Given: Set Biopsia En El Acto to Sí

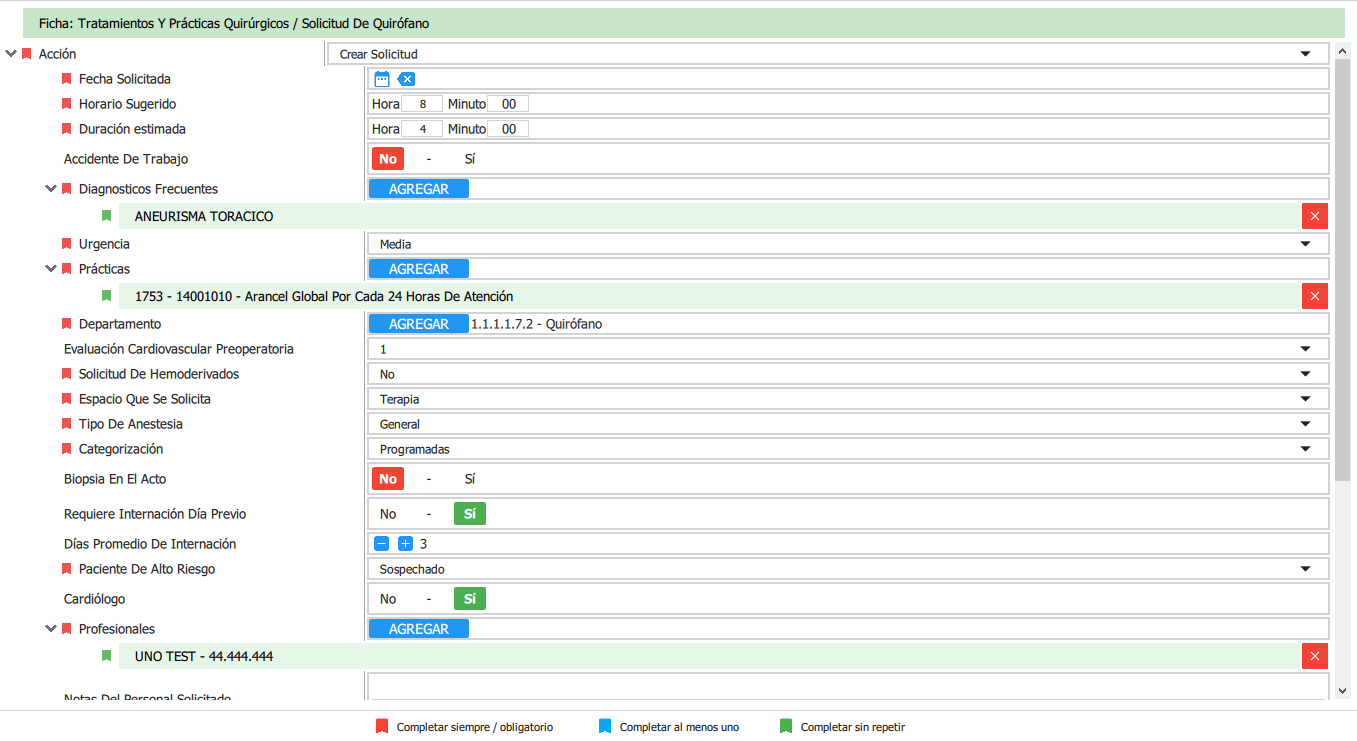Looking at the screenshot, I should (469, 479).
